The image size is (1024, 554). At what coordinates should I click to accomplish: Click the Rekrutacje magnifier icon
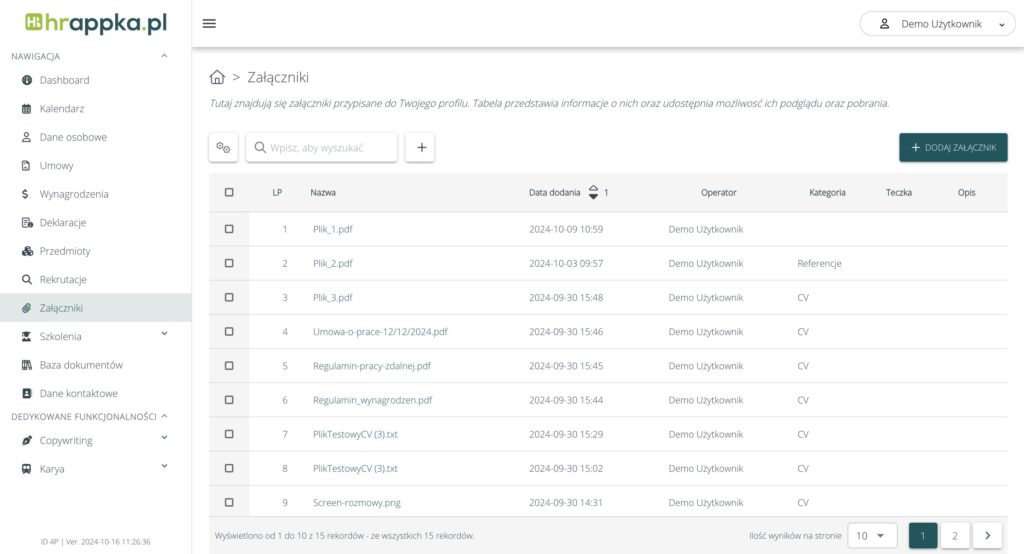click(x=27, y=280)
